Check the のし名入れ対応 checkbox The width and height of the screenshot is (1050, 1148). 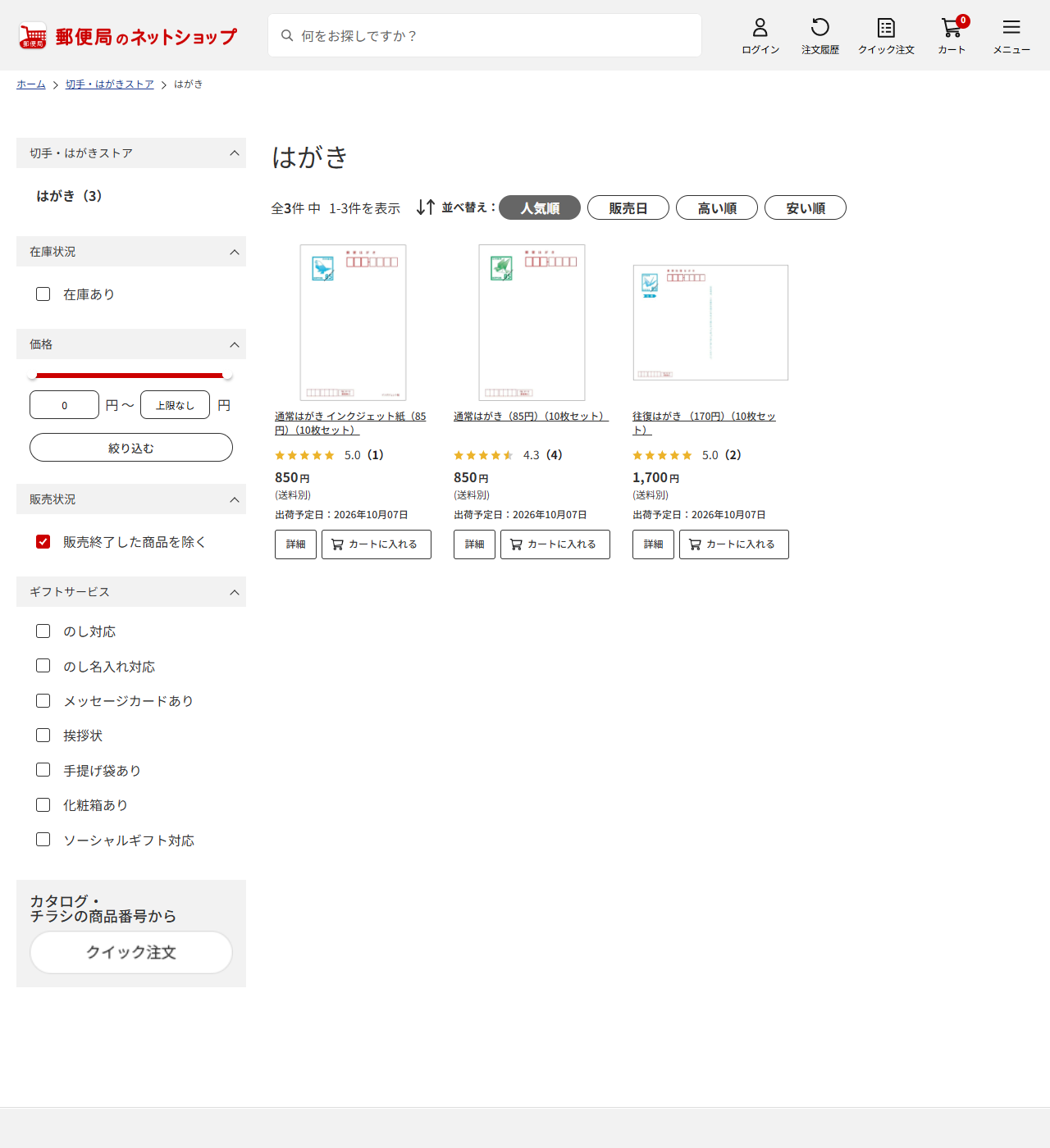click(x=43, y=666)
